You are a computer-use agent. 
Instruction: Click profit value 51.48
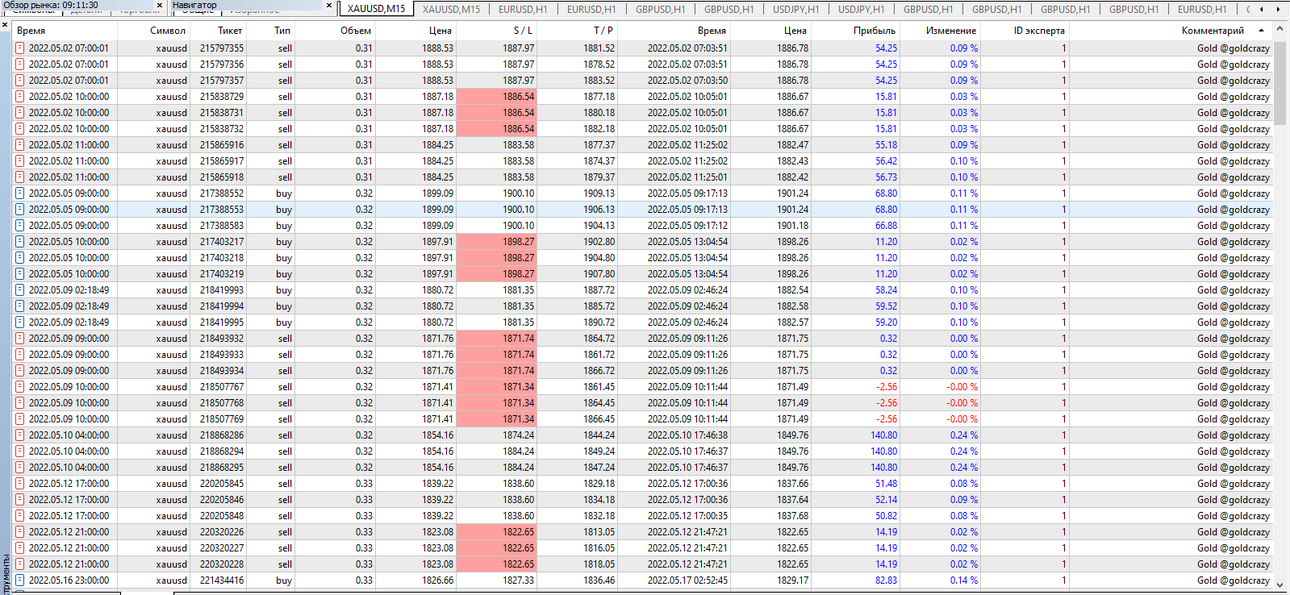coord(886,483)
